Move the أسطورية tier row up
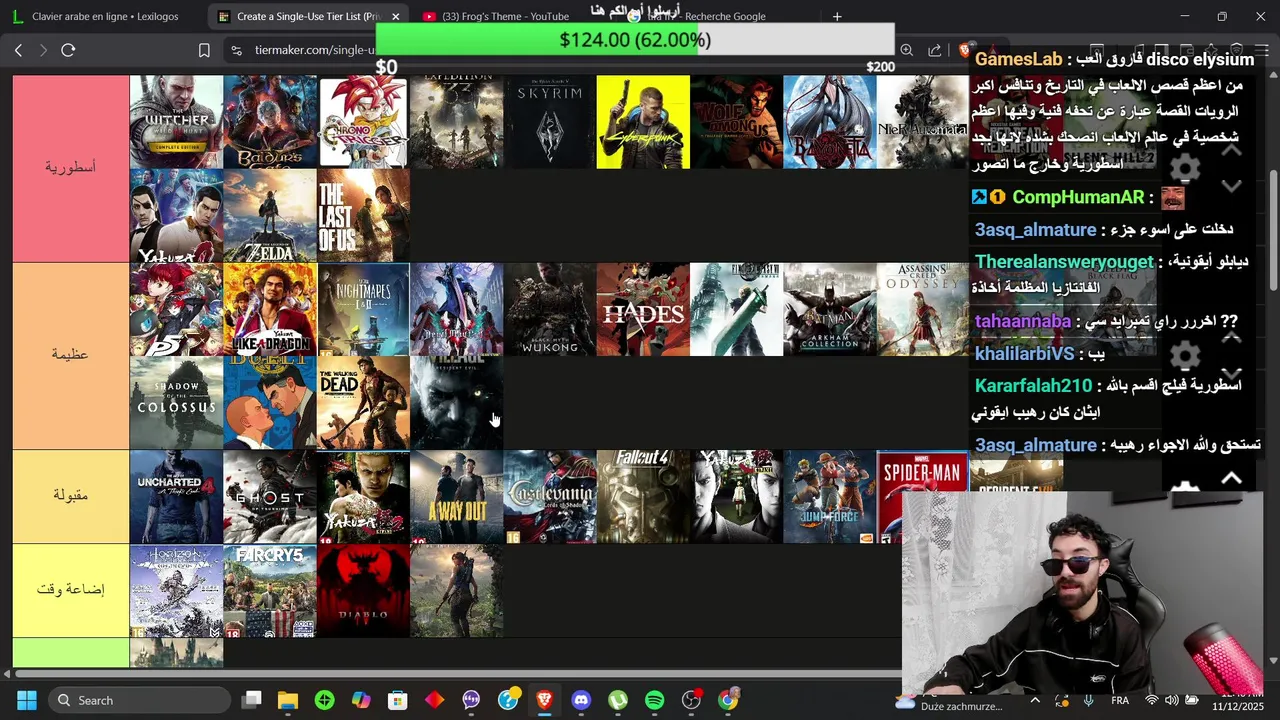Image resolution: width=1280 pixels, height=720 pixels. point(1232,150)
